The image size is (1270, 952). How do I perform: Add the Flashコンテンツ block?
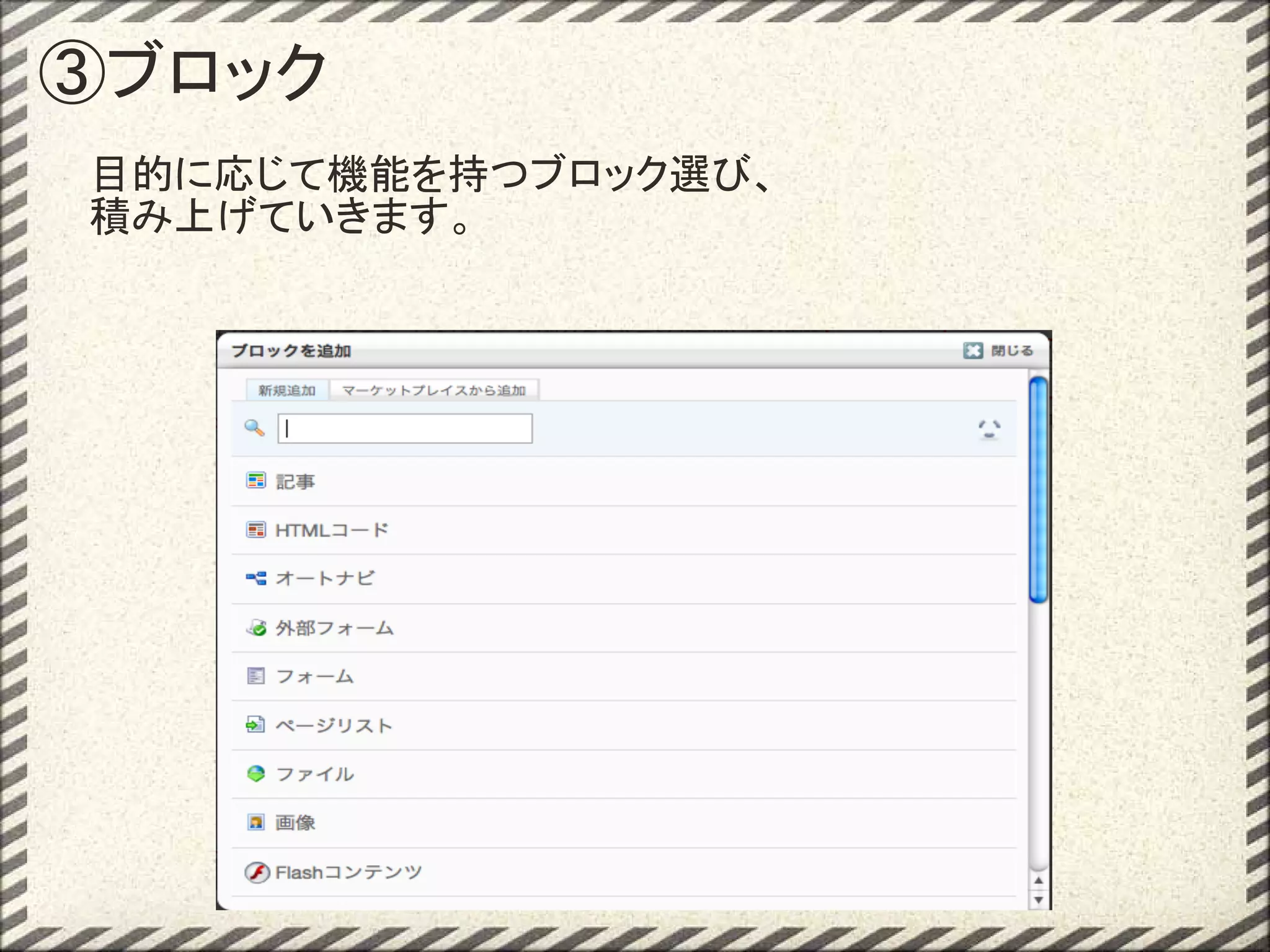(x=624, y=872)
